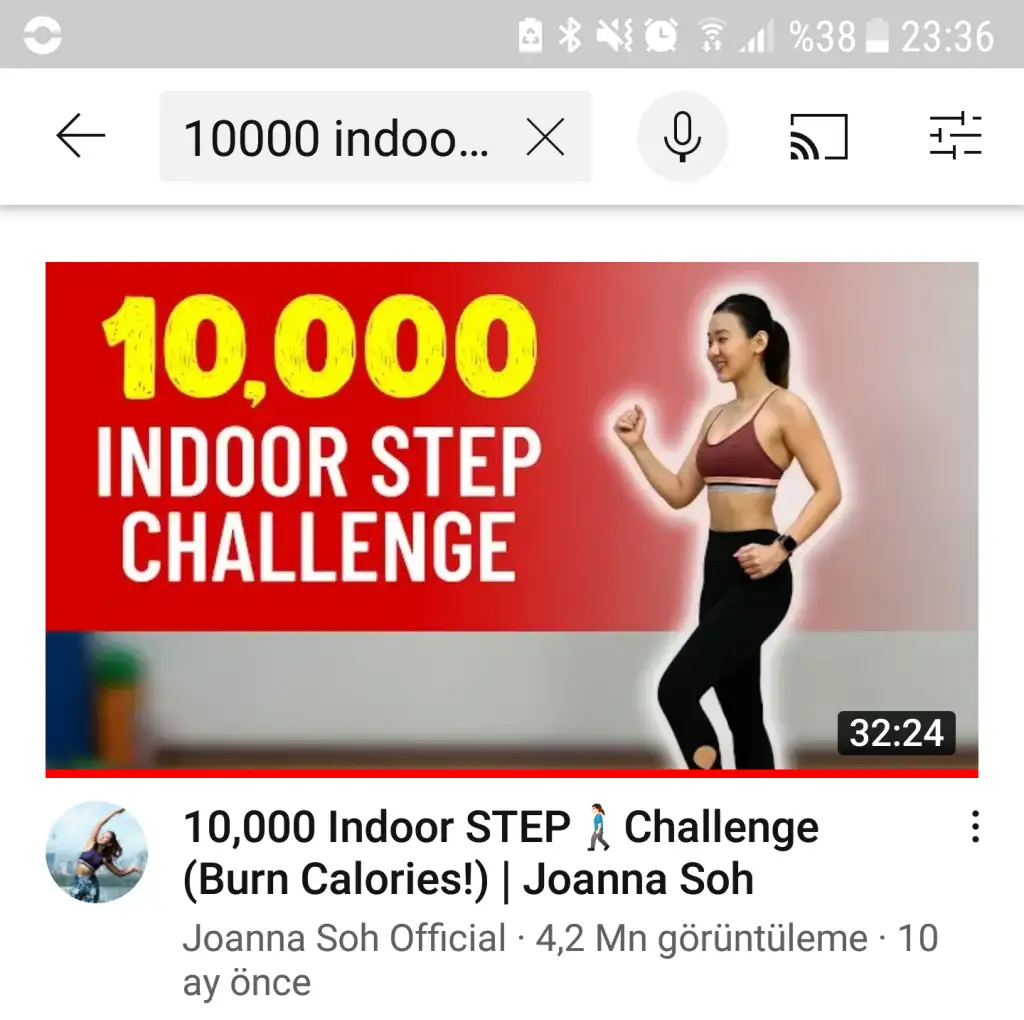Tap the Wi-Fi status icon
The width and height of the screenshot is (1024, 1020).
click(x=712, y=35)
